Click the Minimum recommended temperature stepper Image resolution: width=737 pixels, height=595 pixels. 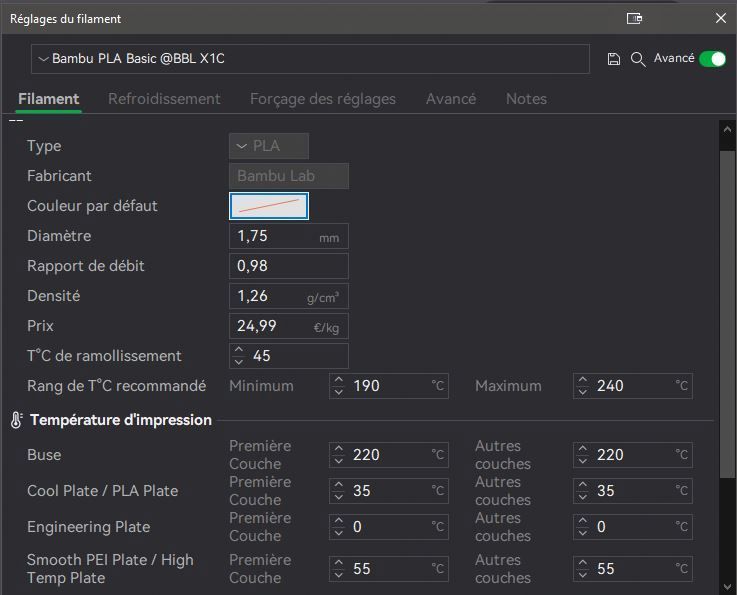tap(339, 386)
